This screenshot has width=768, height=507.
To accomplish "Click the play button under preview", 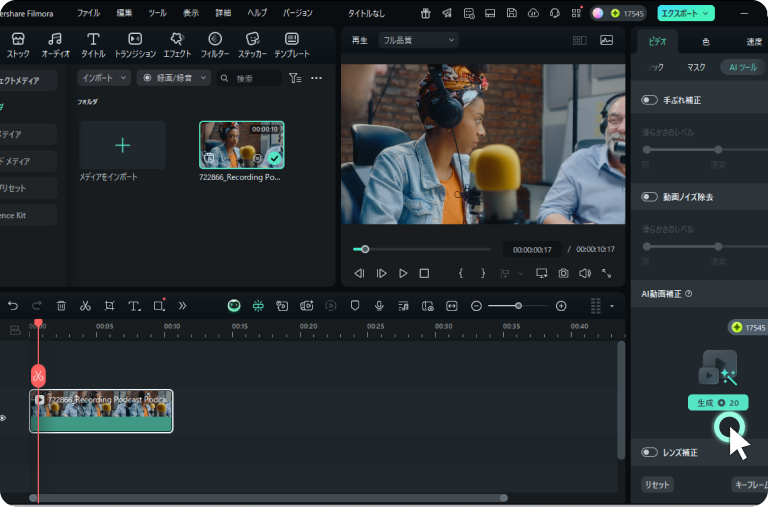I will pyautogui.click(x=403, y=273).
